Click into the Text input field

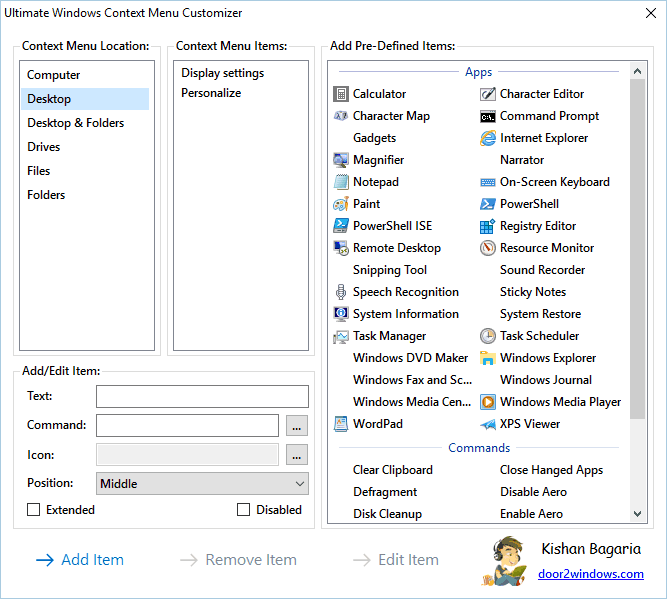[202, 396]
